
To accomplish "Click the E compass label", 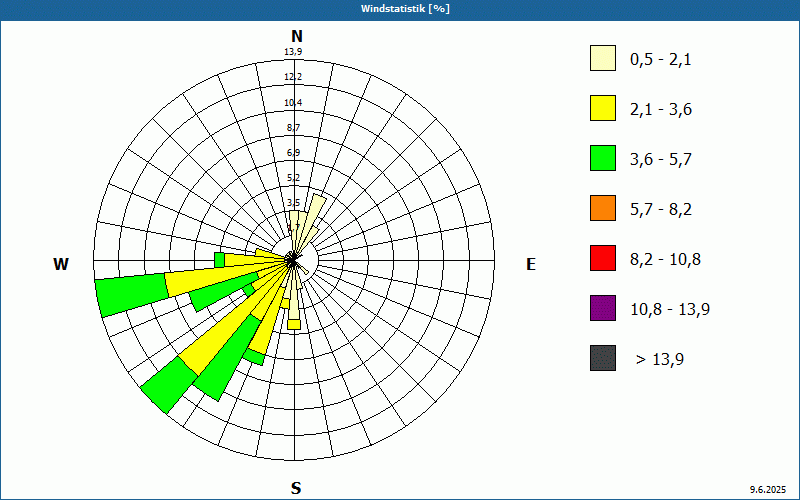I will coord(531,264).
